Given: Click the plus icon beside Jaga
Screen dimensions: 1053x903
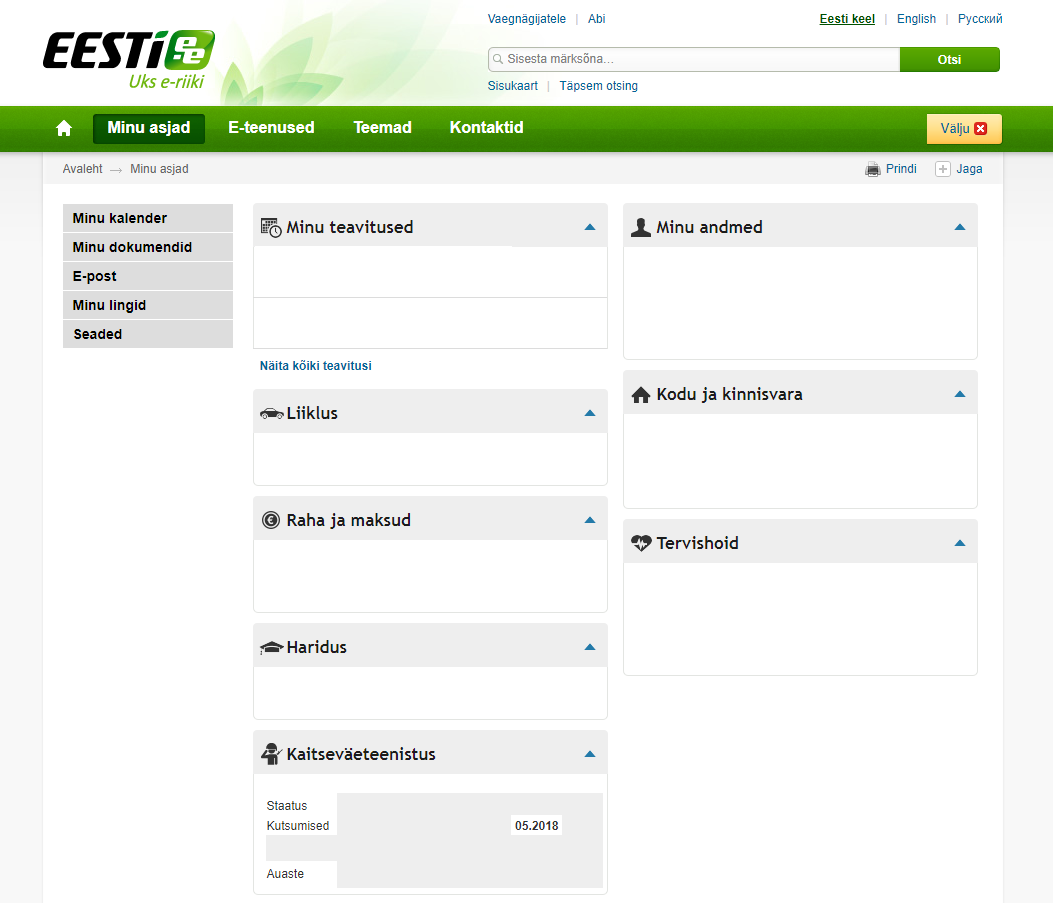Looking at the screenshot, I should click(942, 169).
